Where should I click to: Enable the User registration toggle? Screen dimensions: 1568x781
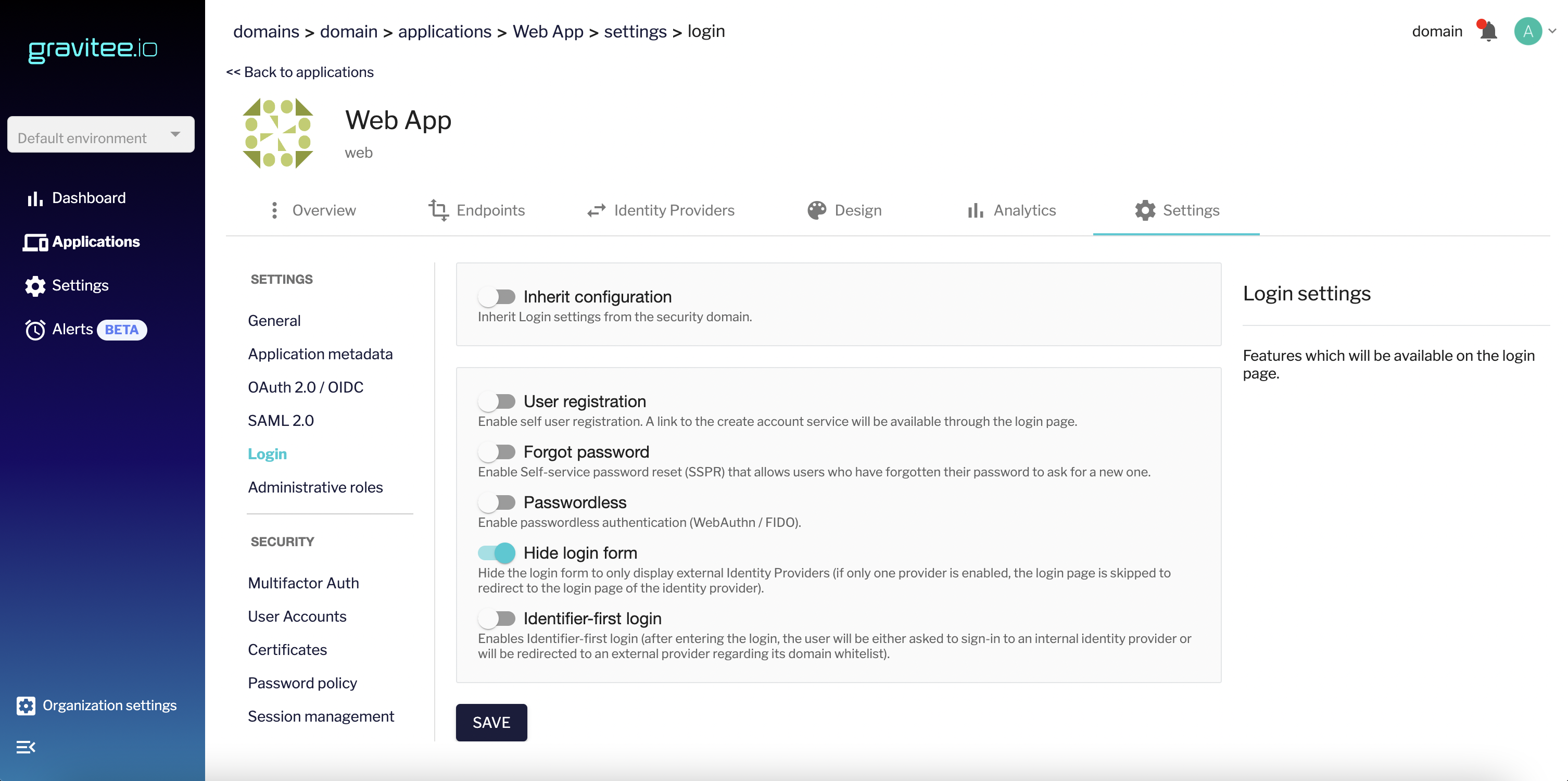[497, 401]
